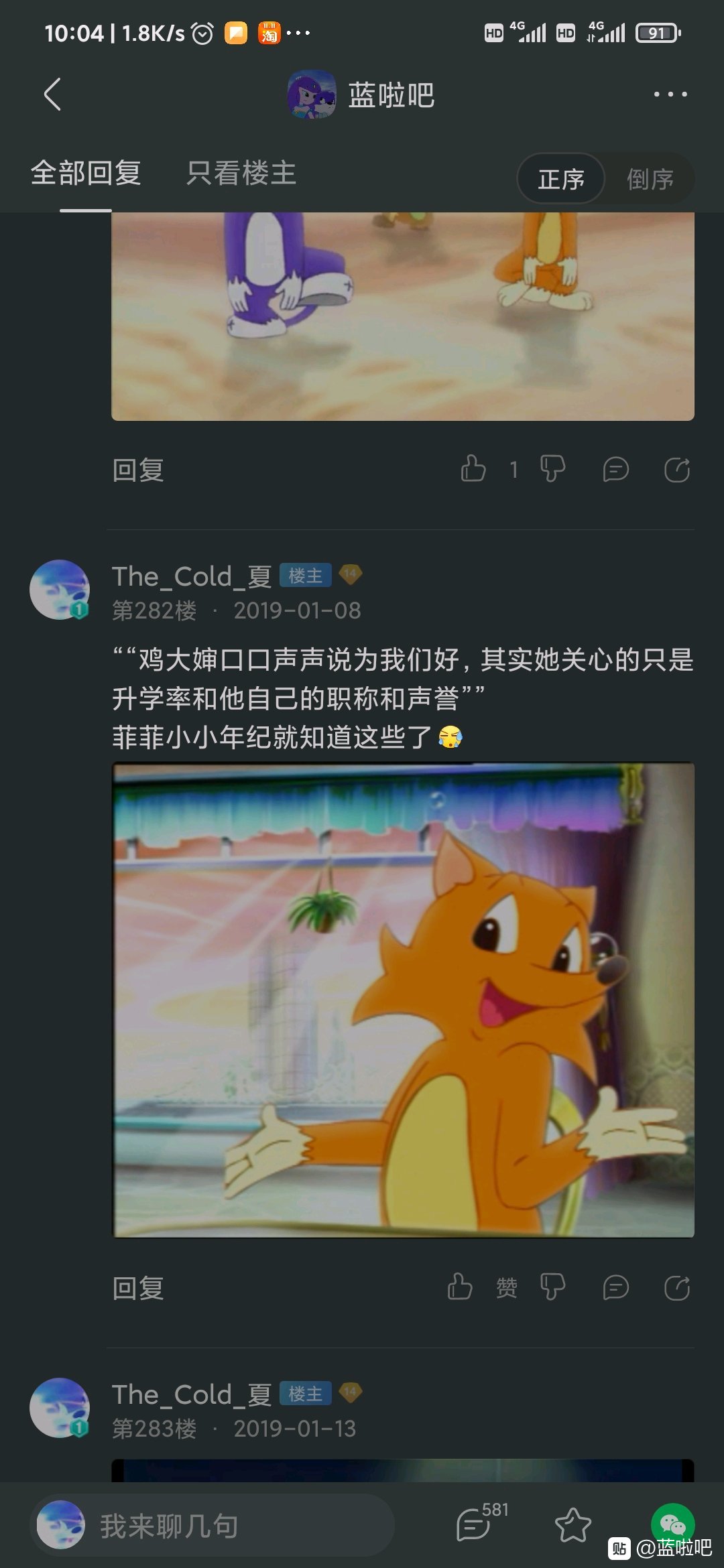The image size is (724, 1568).
Task: Tap thumbs-down beside the 1 like count
Action: pos(552,468)
